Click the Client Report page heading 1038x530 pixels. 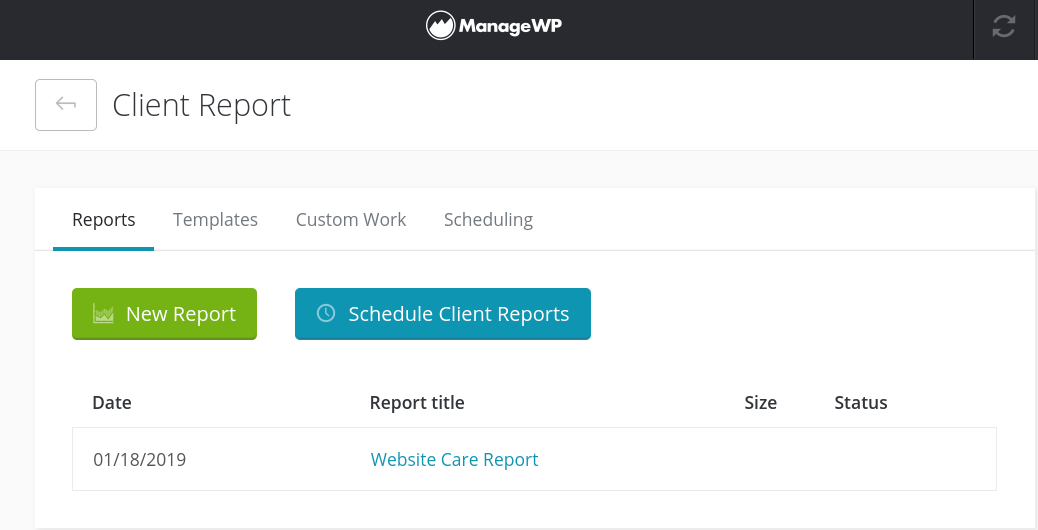click(201, 105)
